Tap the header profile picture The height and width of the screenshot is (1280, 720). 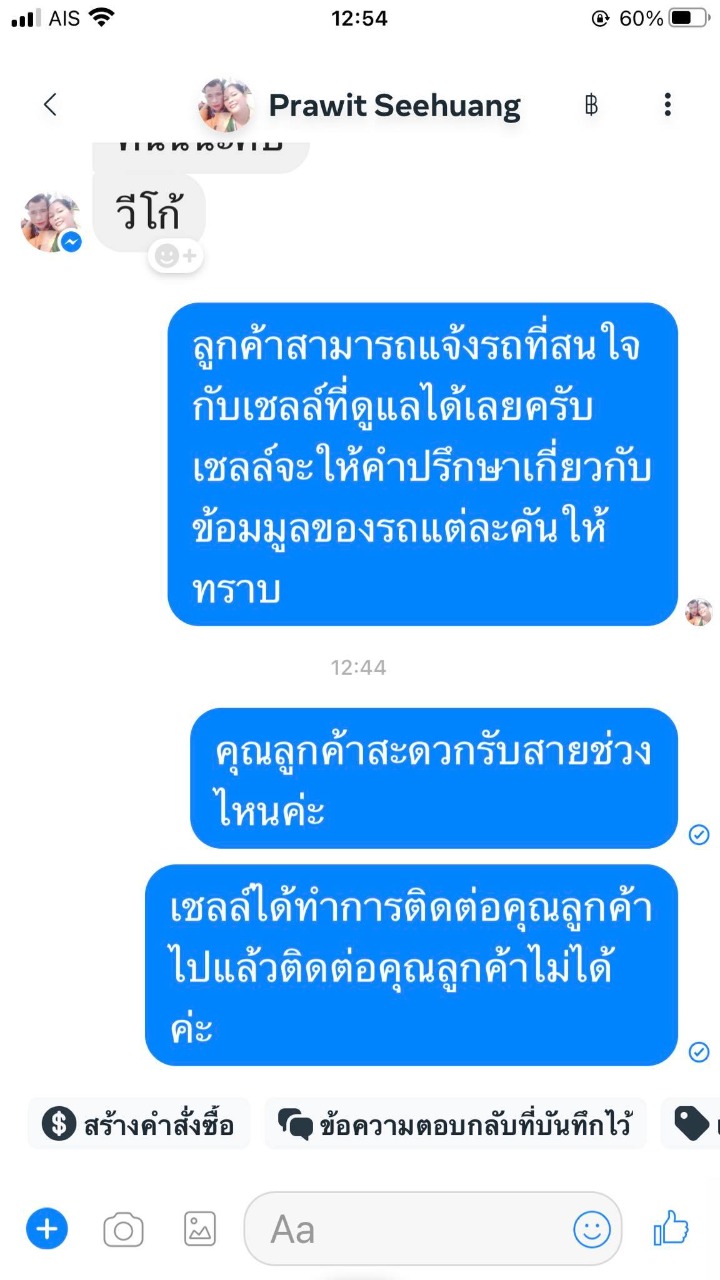pos(225,105)
